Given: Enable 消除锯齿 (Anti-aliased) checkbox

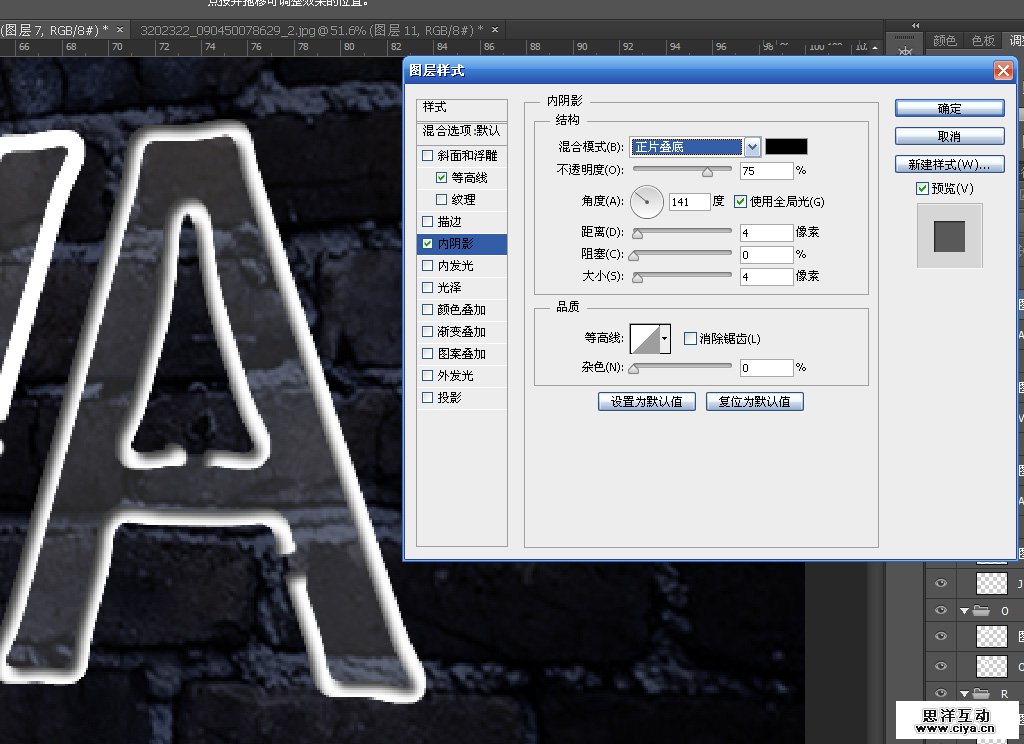Looking at the screenshot, I should tap(690, 339).
